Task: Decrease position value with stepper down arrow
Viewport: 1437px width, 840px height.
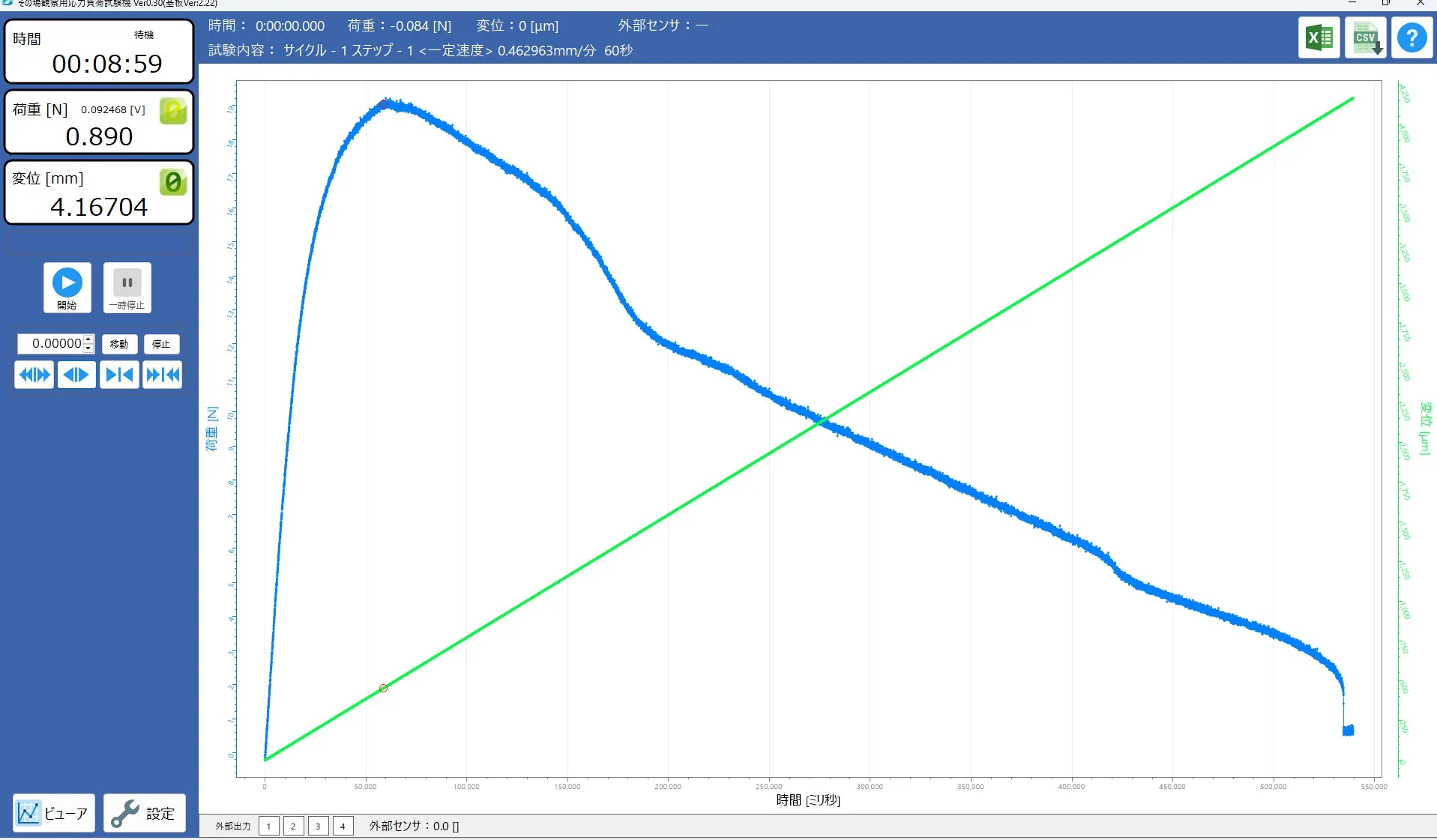Action: pos(88,348)
